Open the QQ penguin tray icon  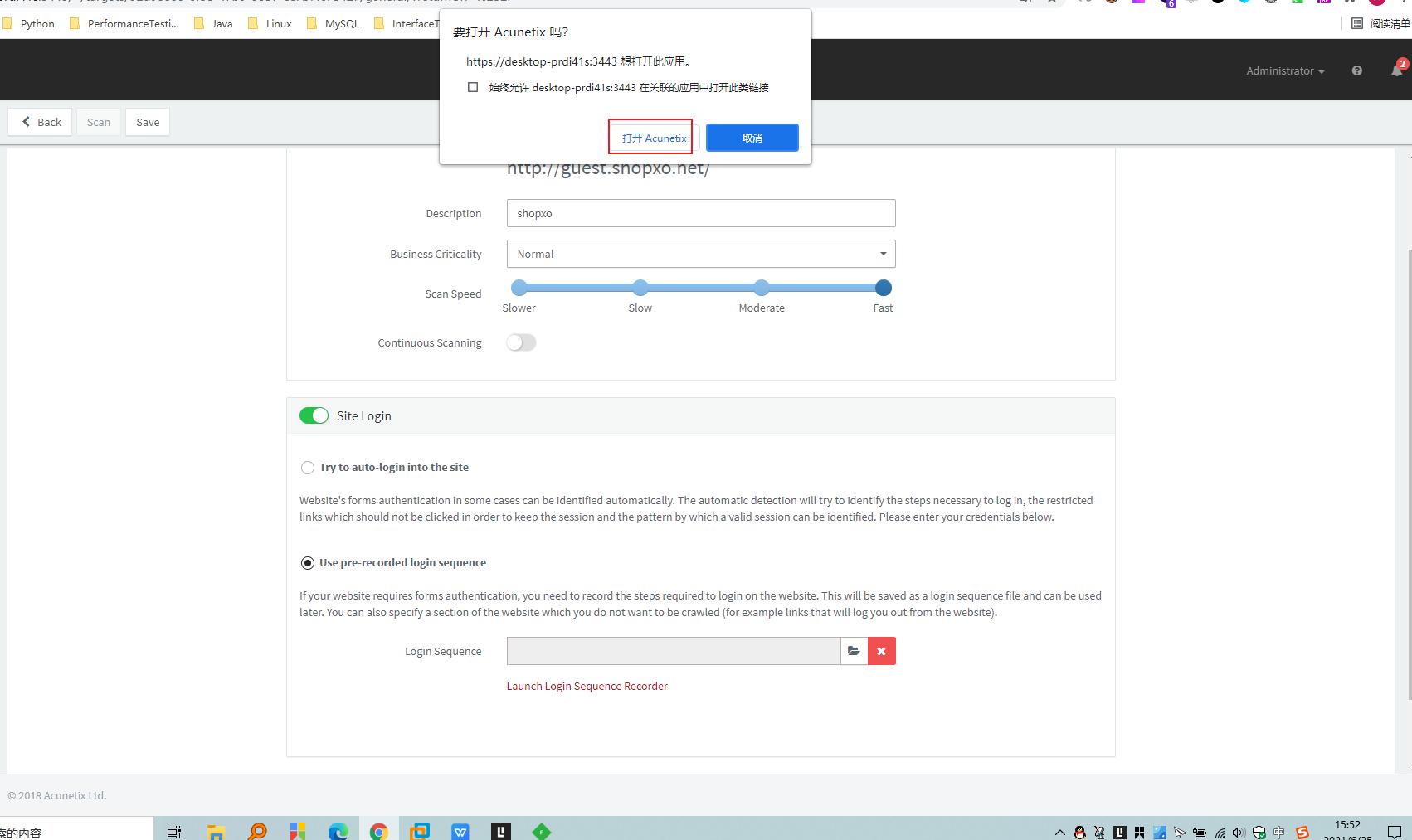1079,832
